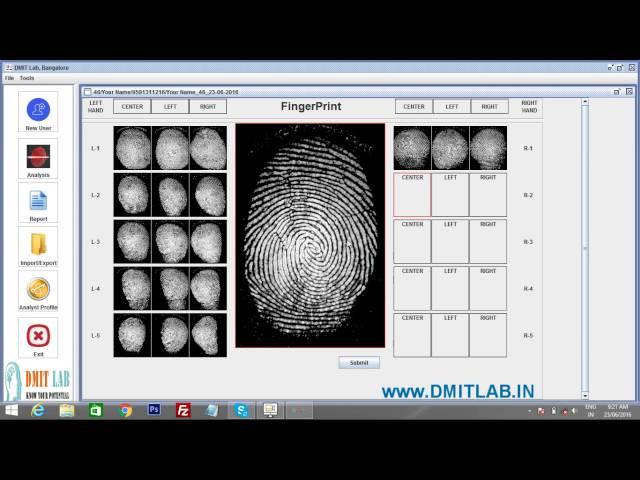Viewport: 640px width, 480px height.
Task: Maximize the inner fingerprint document window
Action: (617, 92)
